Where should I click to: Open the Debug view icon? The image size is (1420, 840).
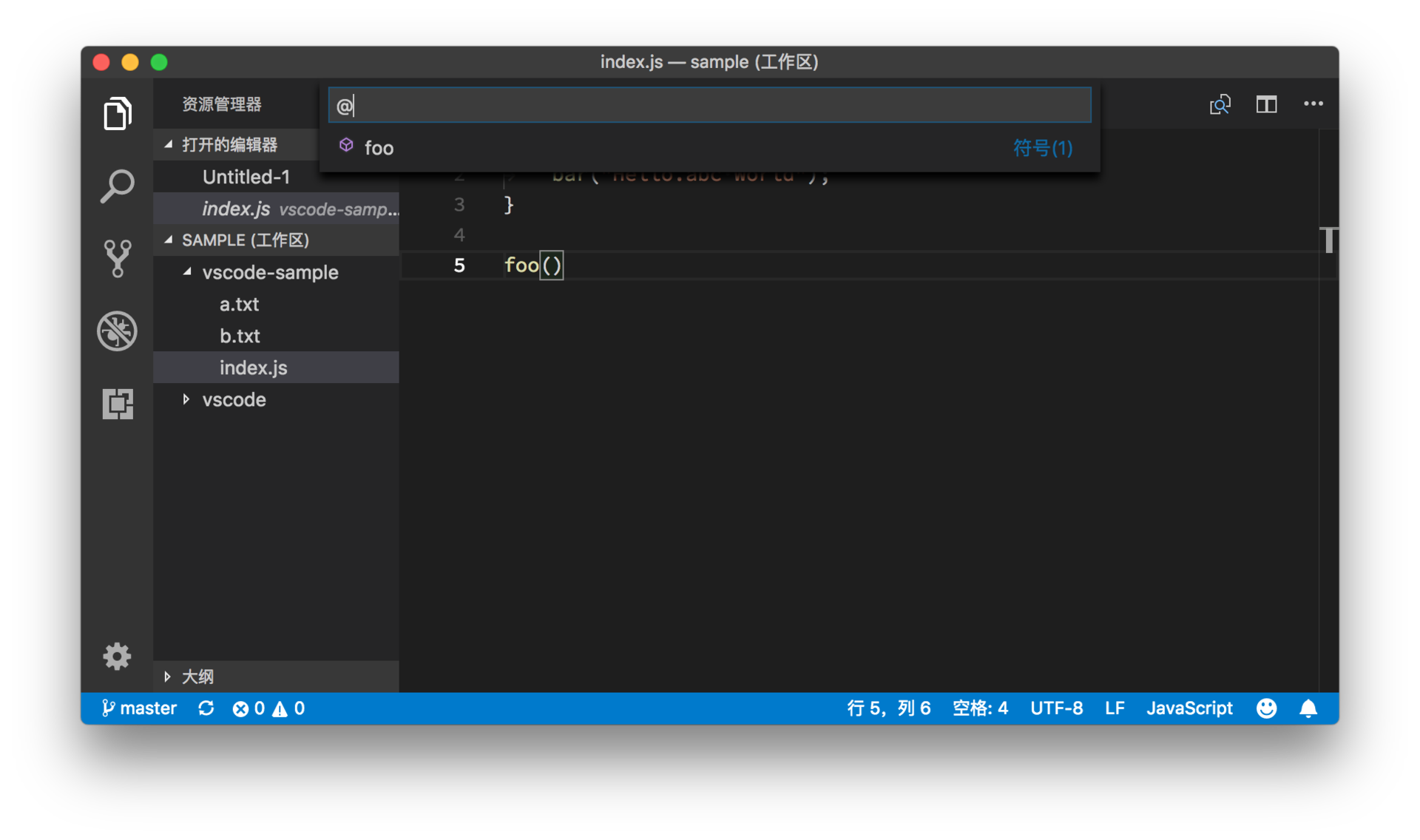(x=117, y=331)
